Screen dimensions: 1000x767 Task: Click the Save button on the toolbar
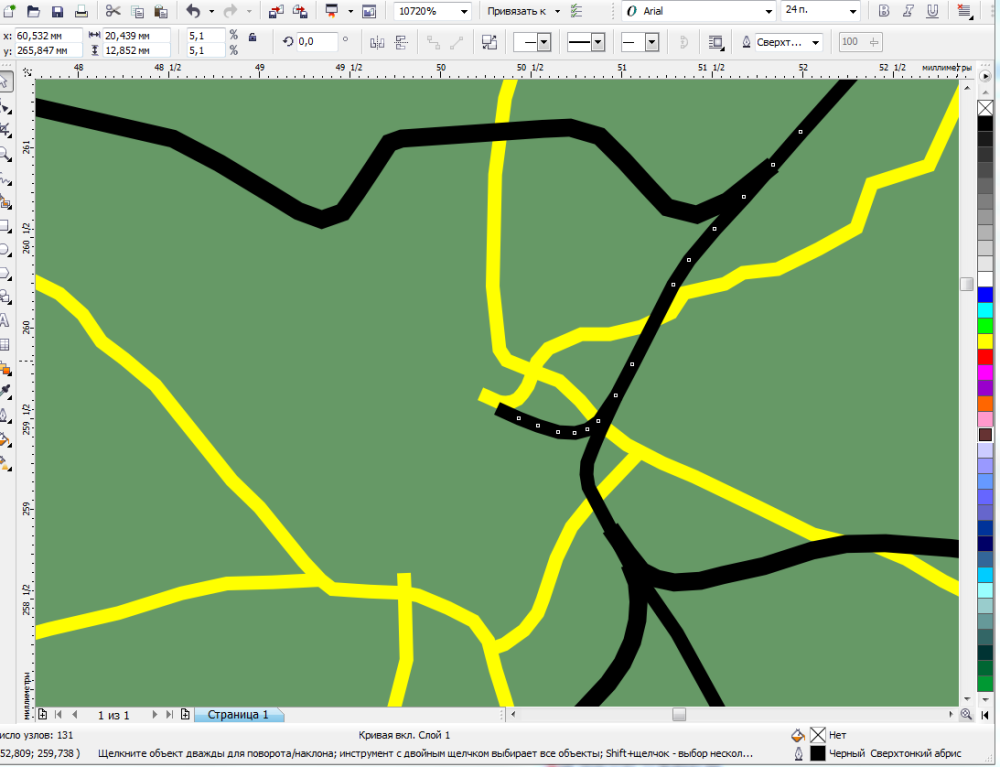click(57, 12)
